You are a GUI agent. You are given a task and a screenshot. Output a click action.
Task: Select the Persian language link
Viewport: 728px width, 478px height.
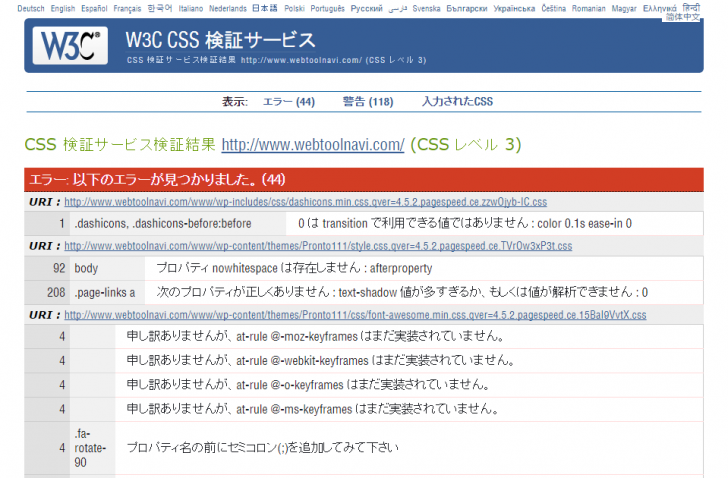point(397,8)
